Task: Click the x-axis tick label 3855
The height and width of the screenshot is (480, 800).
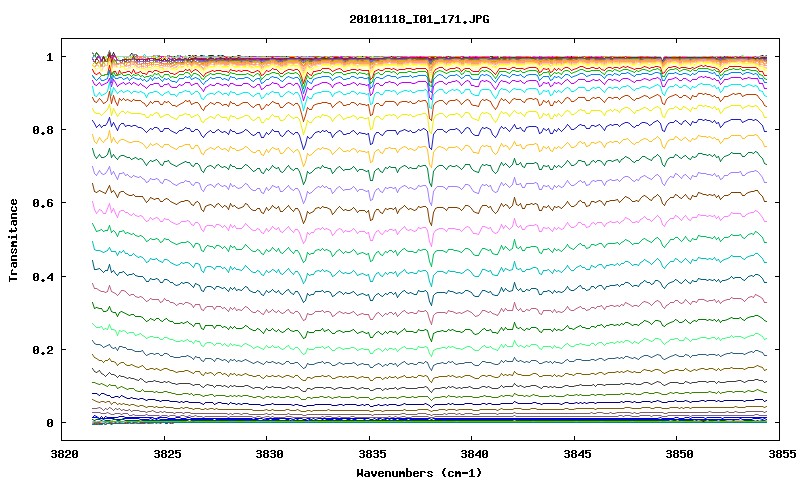Action: 782,454
